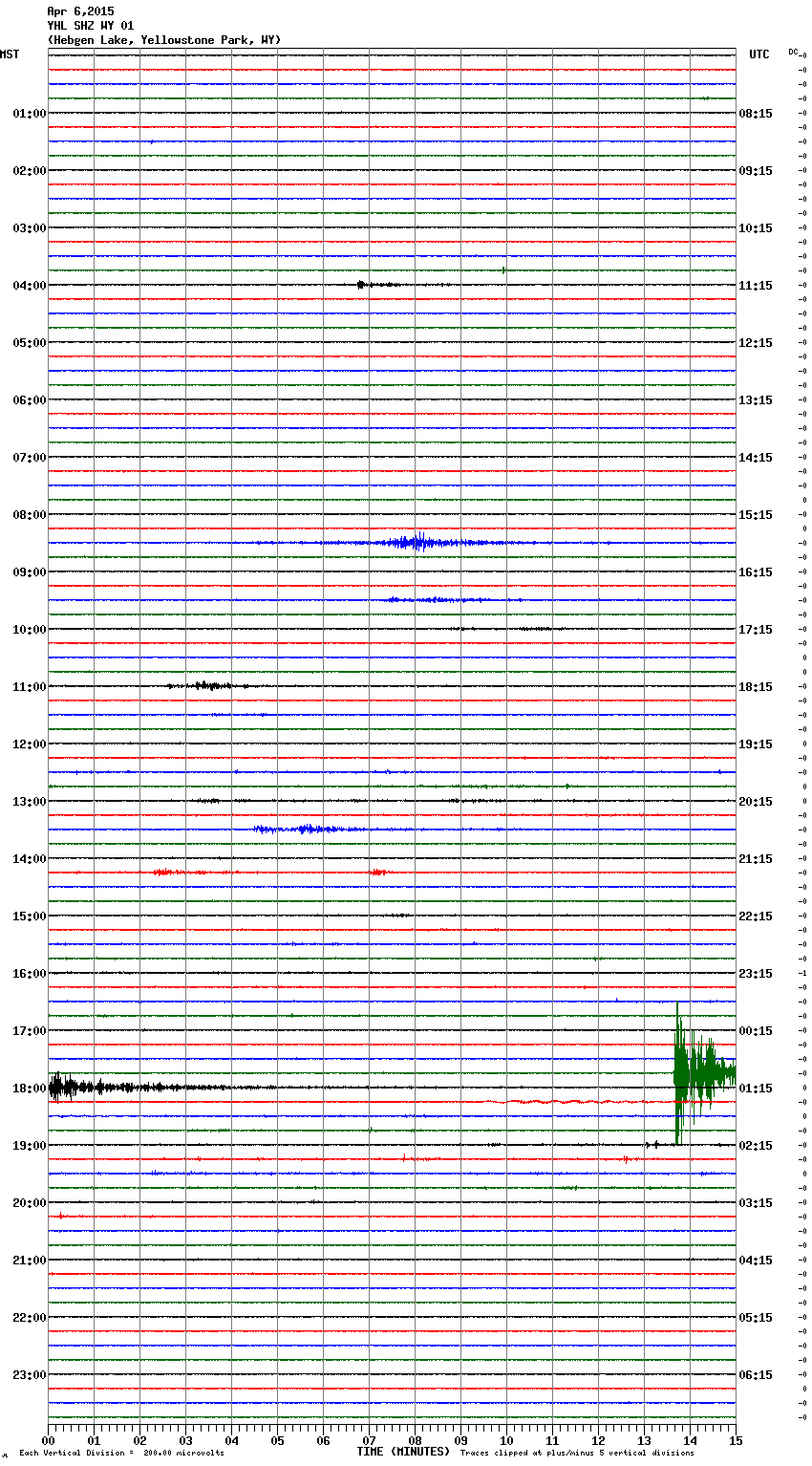Select the 02:00 MST hour label
This screenshot has width=812, height=1466.
[30, 171]
